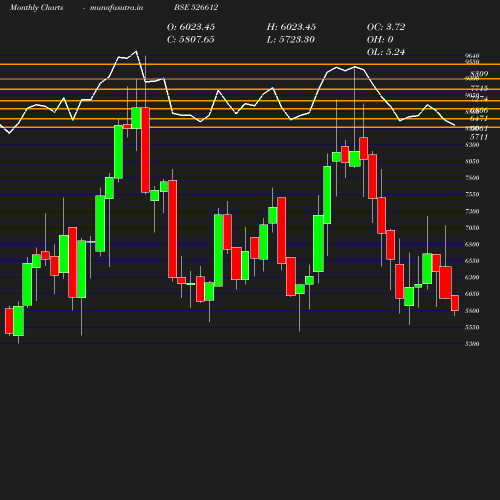Screen dimensions: 500x500
Task: Select the high price H: 6023.45
Action: 291,27
